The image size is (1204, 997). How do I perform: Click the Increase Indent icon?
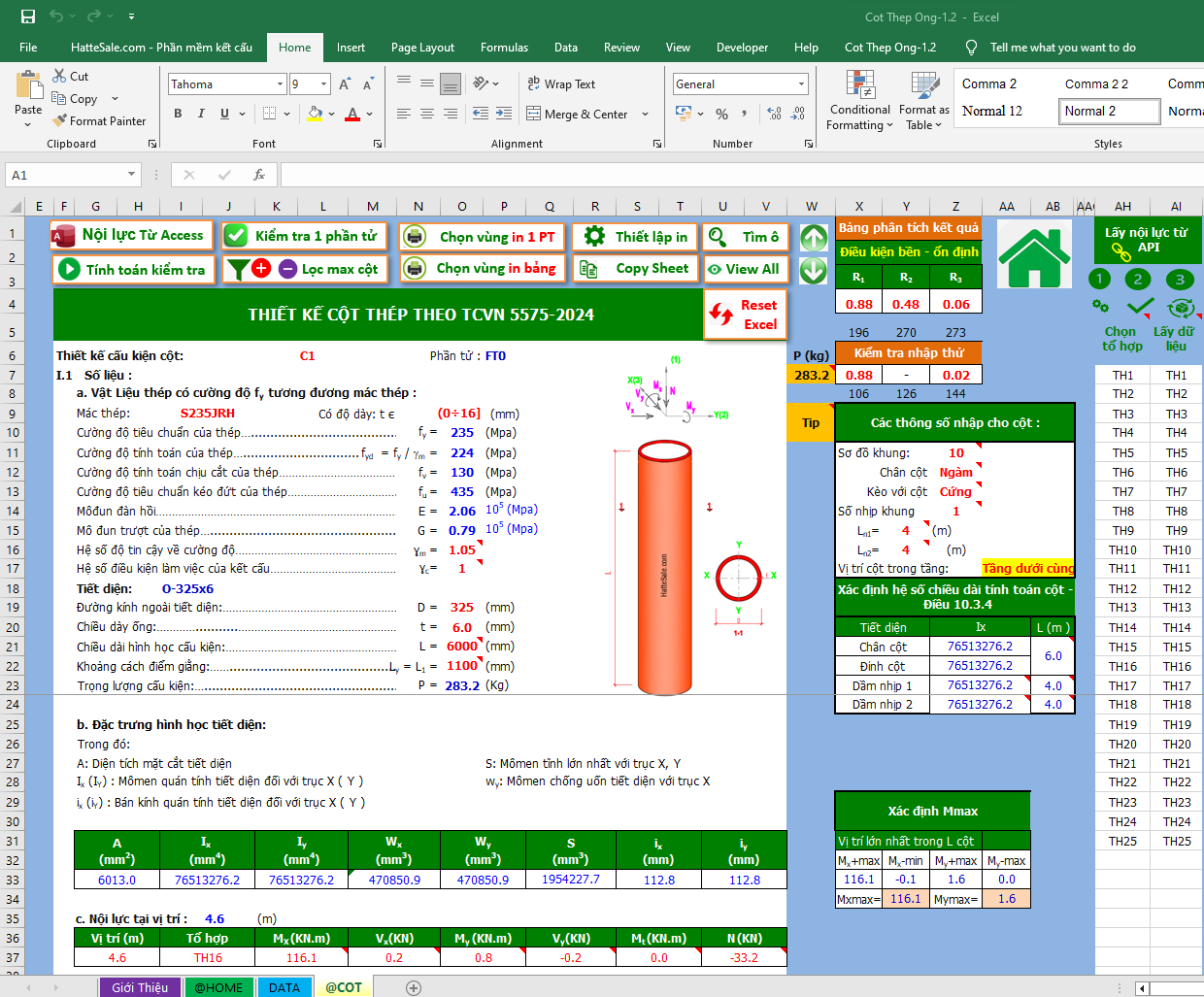tap(504, 114)
